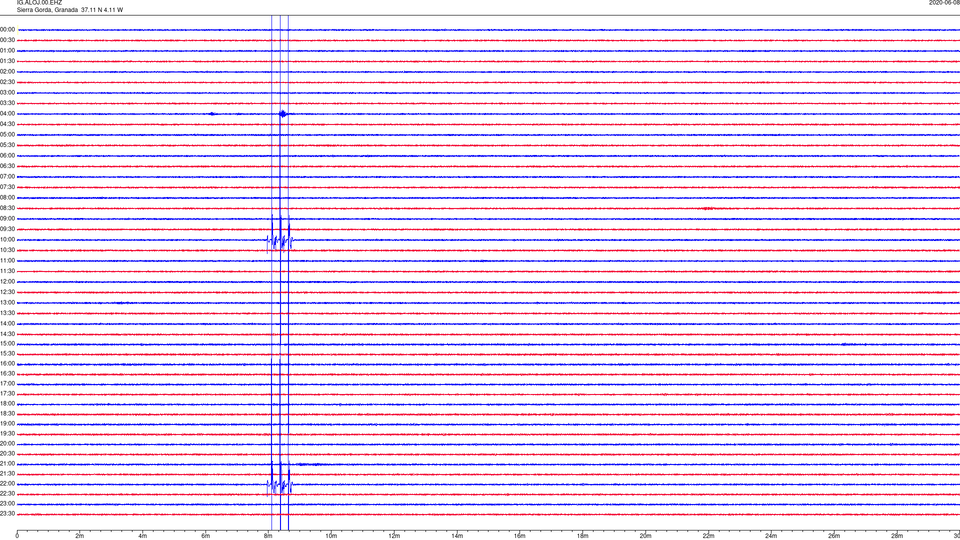
Task: Select the 14:30 time row label
Action: (7, 334)
